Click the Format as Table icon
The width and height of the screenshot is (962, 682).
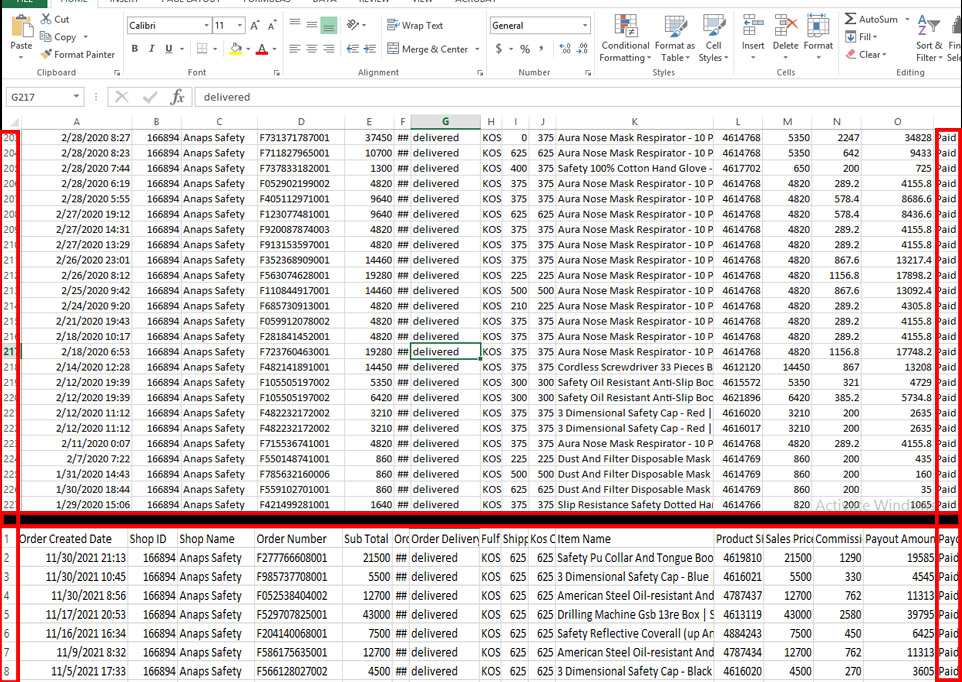pyautogui.click(x=675, y=26)
